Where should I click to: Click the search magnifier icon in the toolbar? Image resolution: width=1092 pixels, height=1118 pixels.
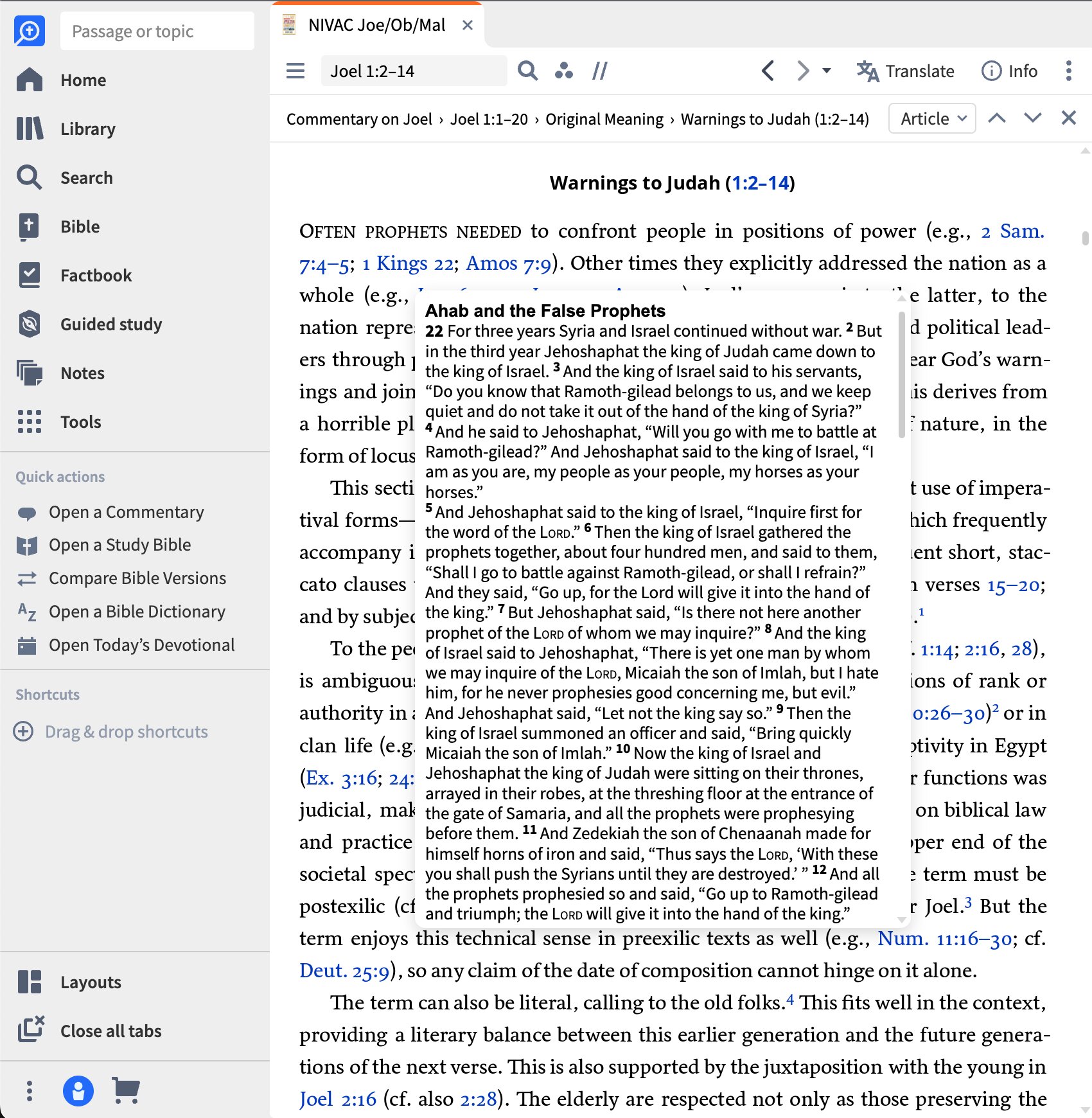point(527,71)
